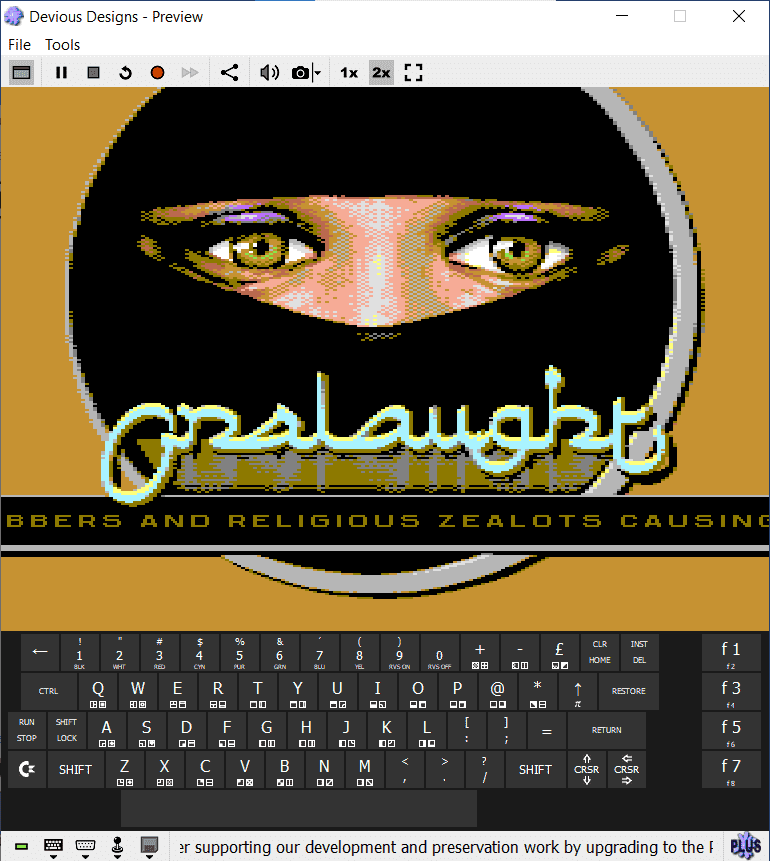
Task: Click the 1 BLK key
Action: tap(80, 652)
